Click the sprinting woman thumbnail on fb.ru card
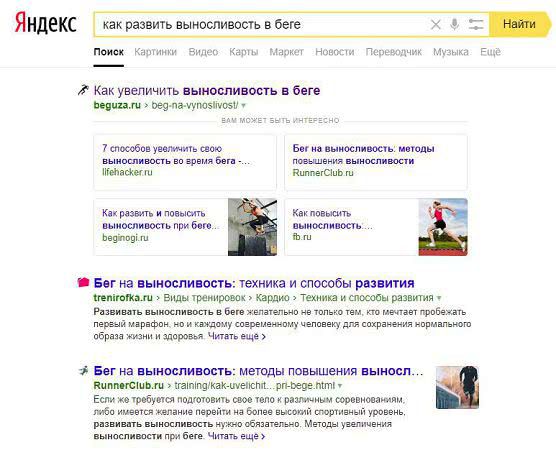556x450 pixels. point(443,227)
